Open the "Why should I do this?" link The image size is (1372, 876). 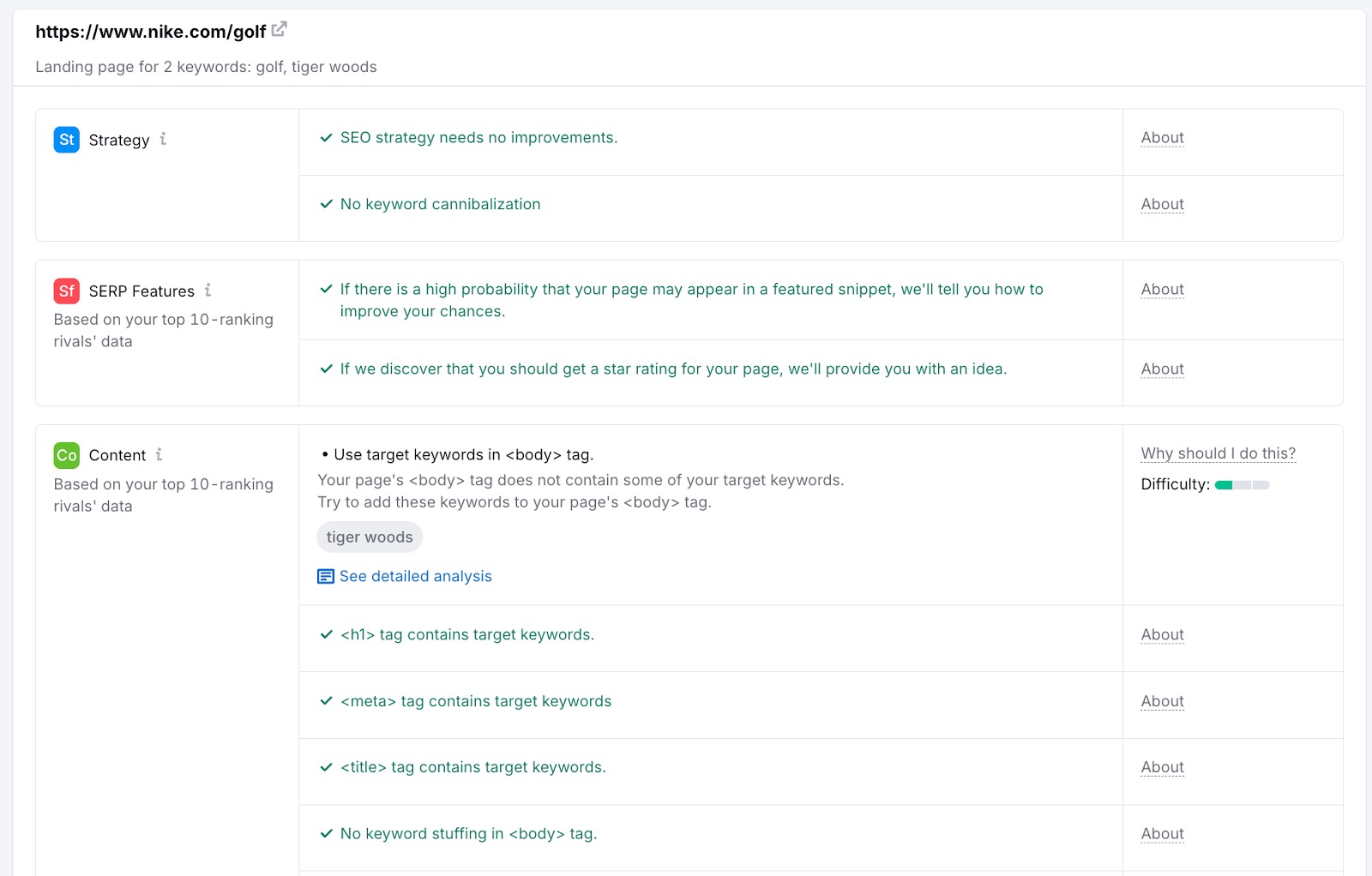click(1217, 453)
